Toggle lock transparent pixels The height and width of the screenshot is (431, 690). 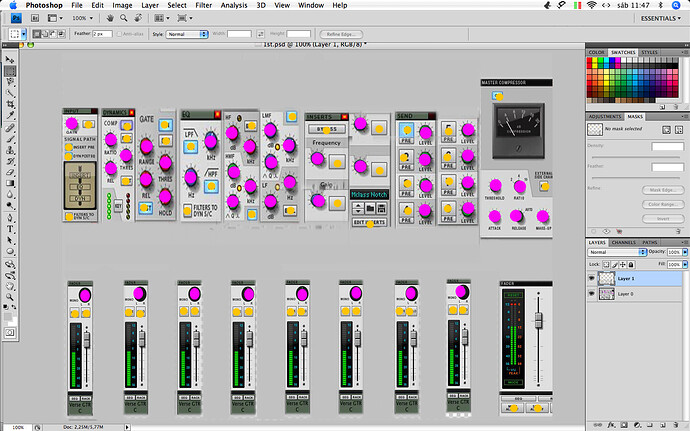pyautogui.click(x=606, y=265)
